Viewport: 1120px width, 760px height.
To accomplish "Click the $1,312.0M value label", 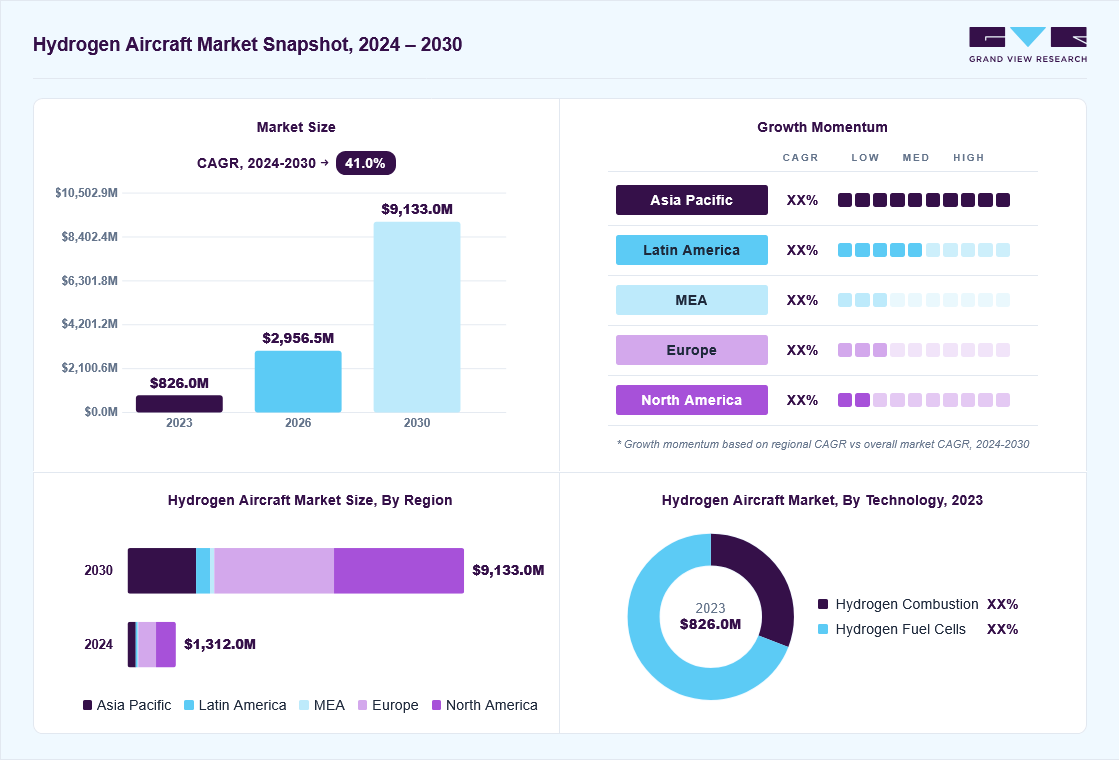I will [x=220, y=644].
